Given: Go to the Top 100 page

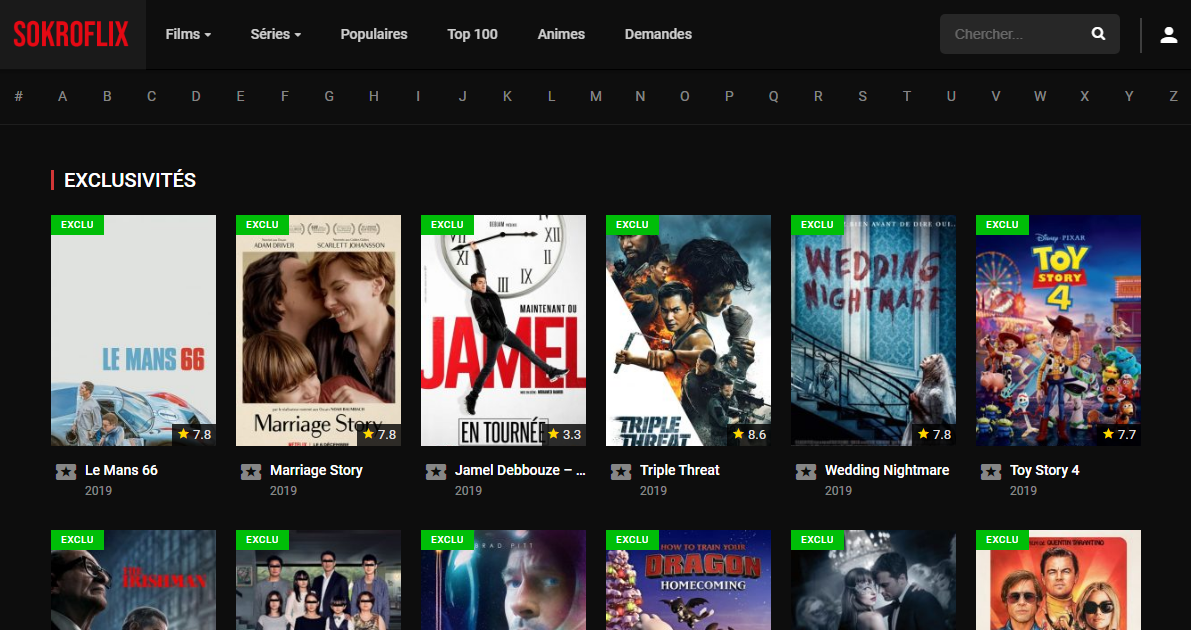Looking at the screenshot, I should click(472, 34).
